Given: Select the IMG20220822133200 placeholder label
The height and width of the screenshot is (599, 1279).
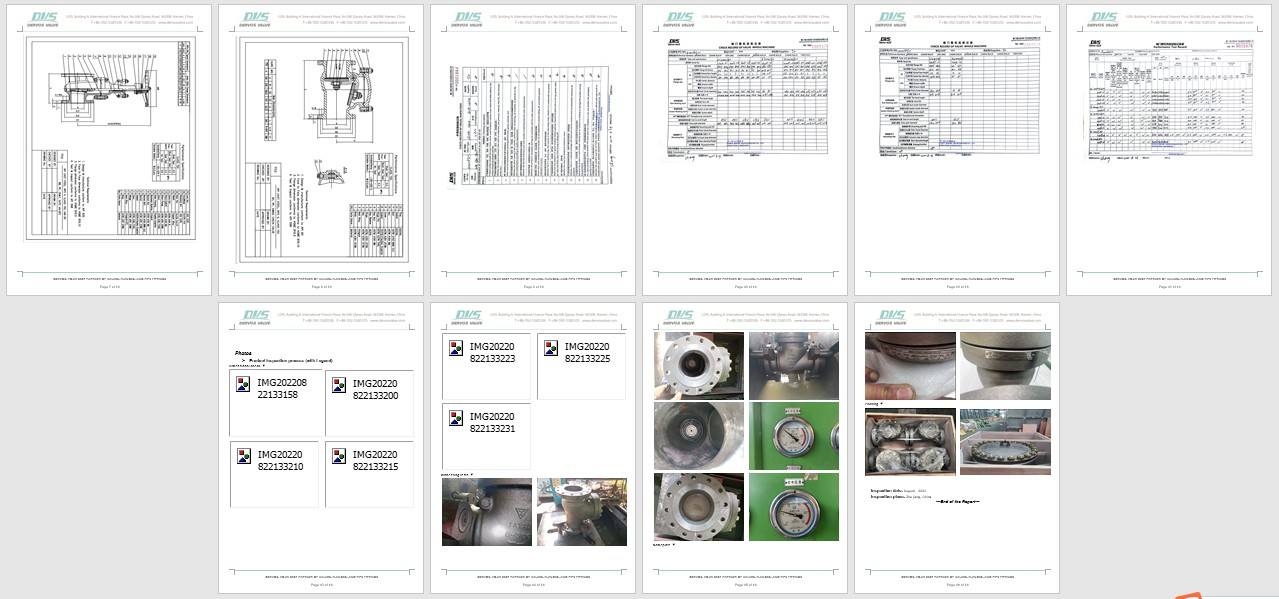Looking at the screenshot, I should tap(375, 389).
